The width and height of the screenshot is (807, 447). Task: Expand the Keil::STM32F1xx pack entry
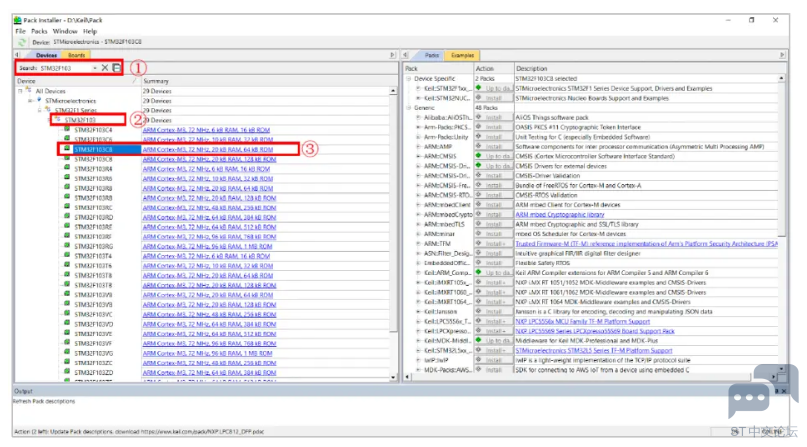click(418, 88)
